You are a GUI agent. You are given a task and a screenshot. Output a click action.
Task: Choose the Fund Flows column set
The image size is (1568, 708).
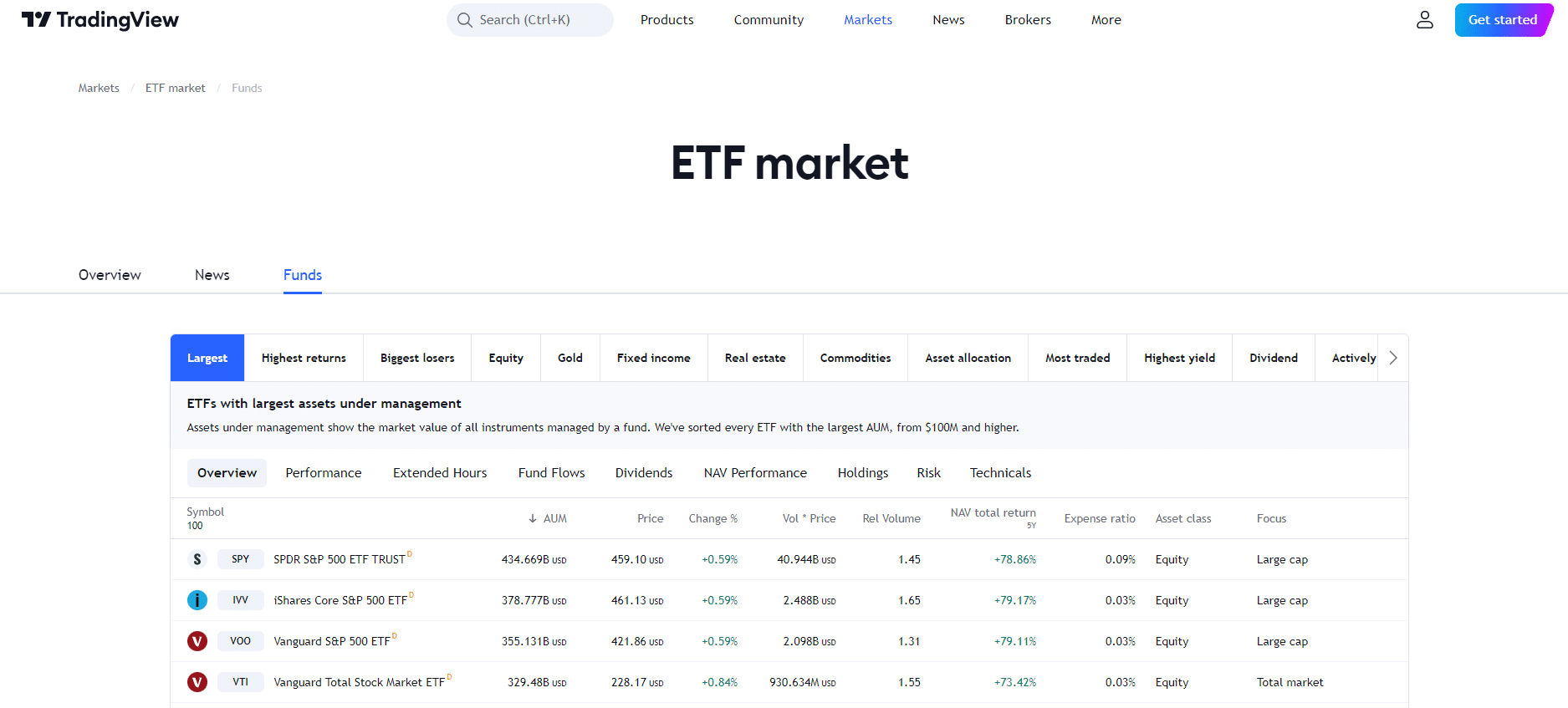coord(551,473)
